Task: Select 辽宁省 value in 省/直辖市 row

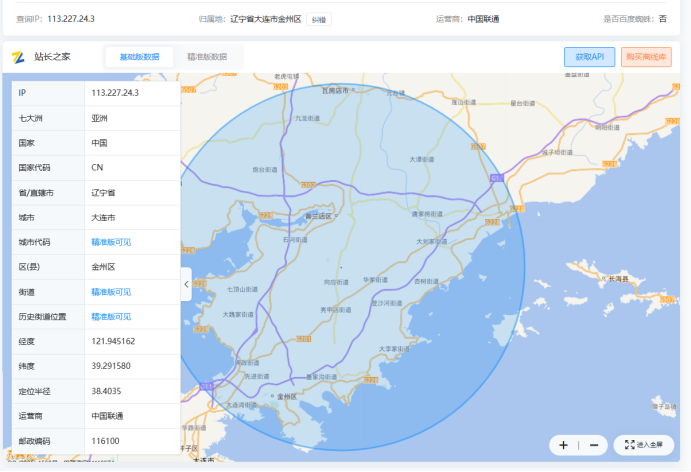Action: point(103,193)
